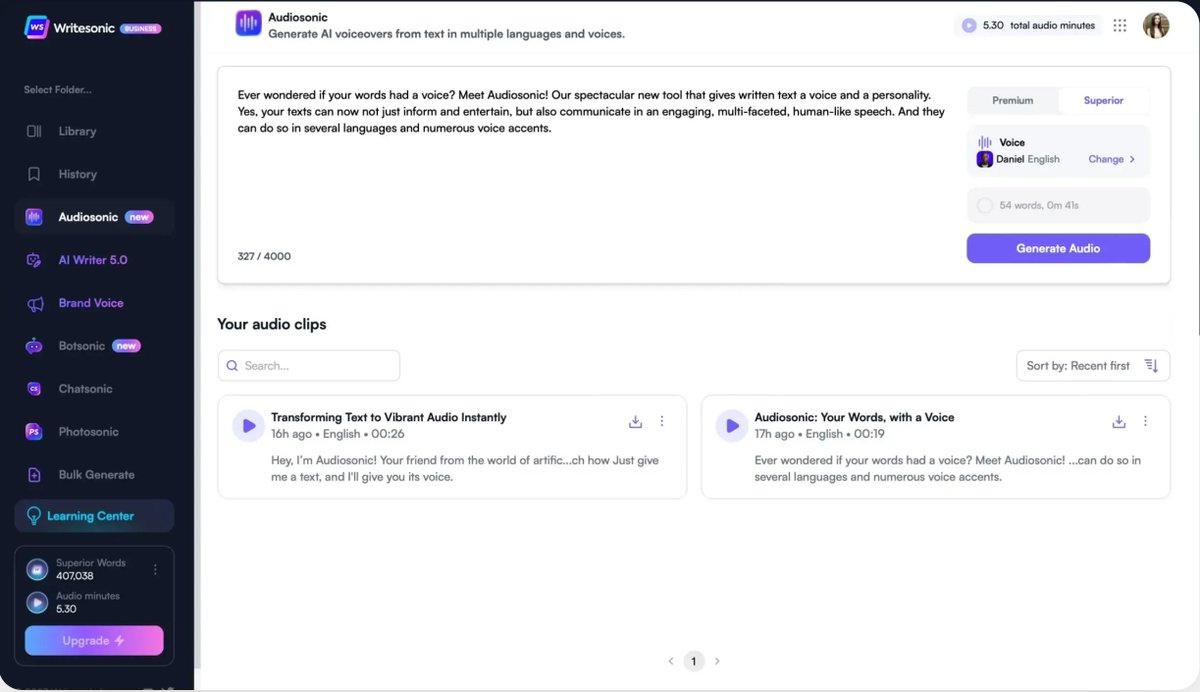Open the Botsonic robot icon
The height and width of the screenshot is (692, 1200).
34,346
